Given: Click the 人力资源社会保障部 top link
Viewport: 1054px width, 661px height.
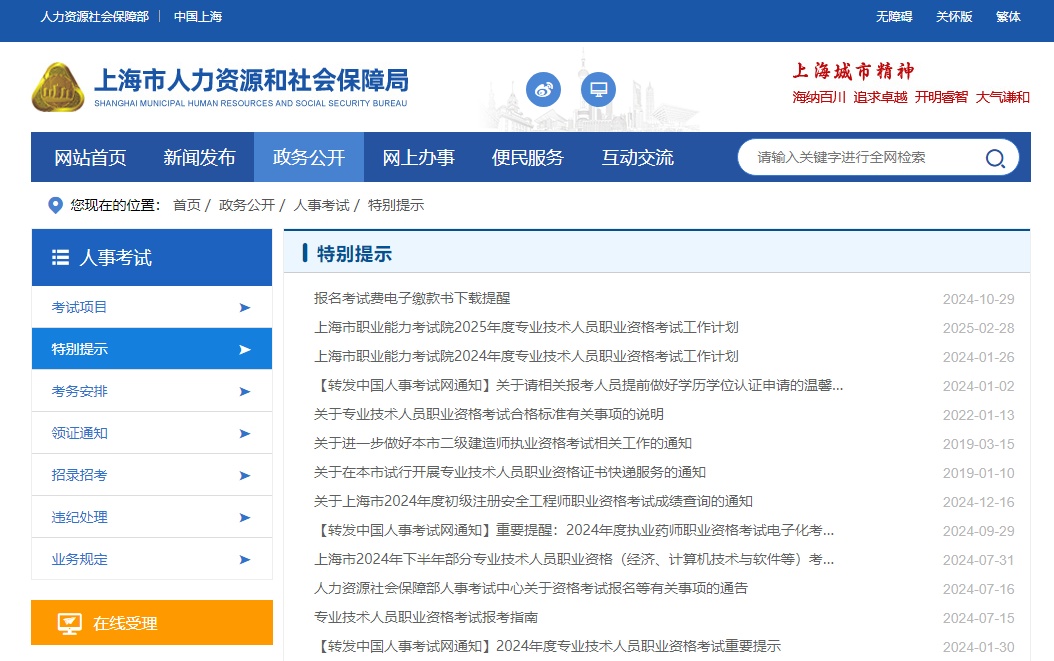Looking at the screenshot, I should (95, 17).
